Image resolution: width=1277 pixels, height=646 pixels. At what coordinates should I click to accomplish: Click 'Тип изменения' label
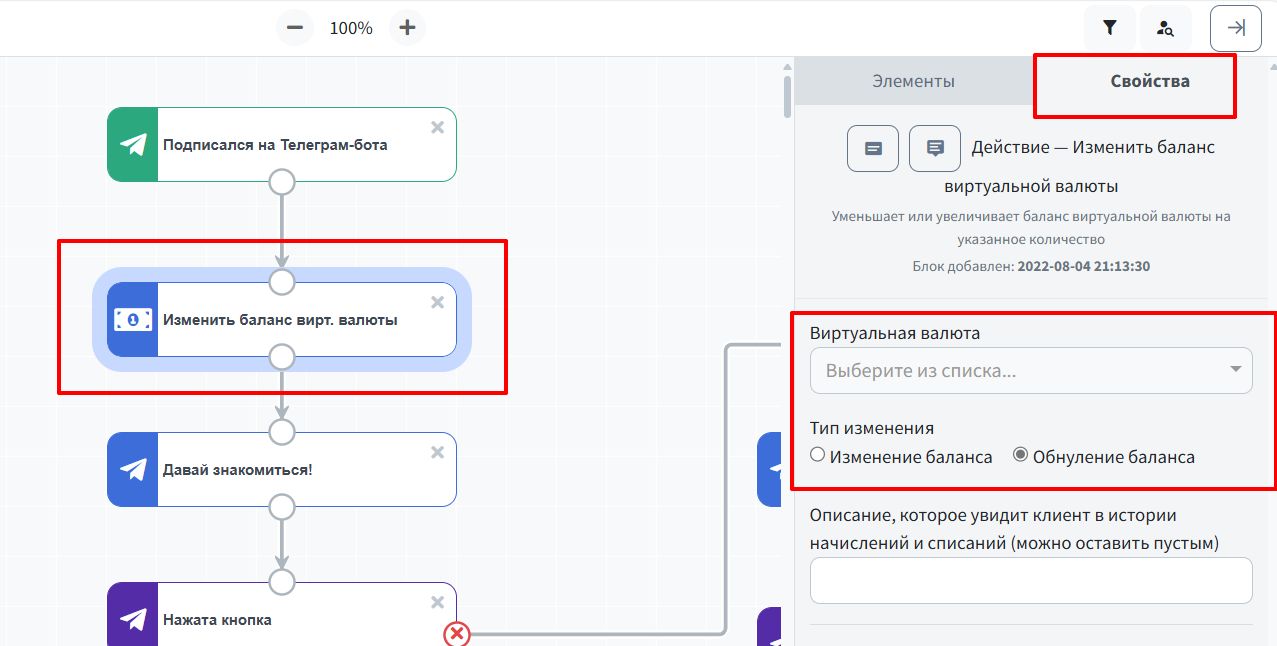click(872, 428)
